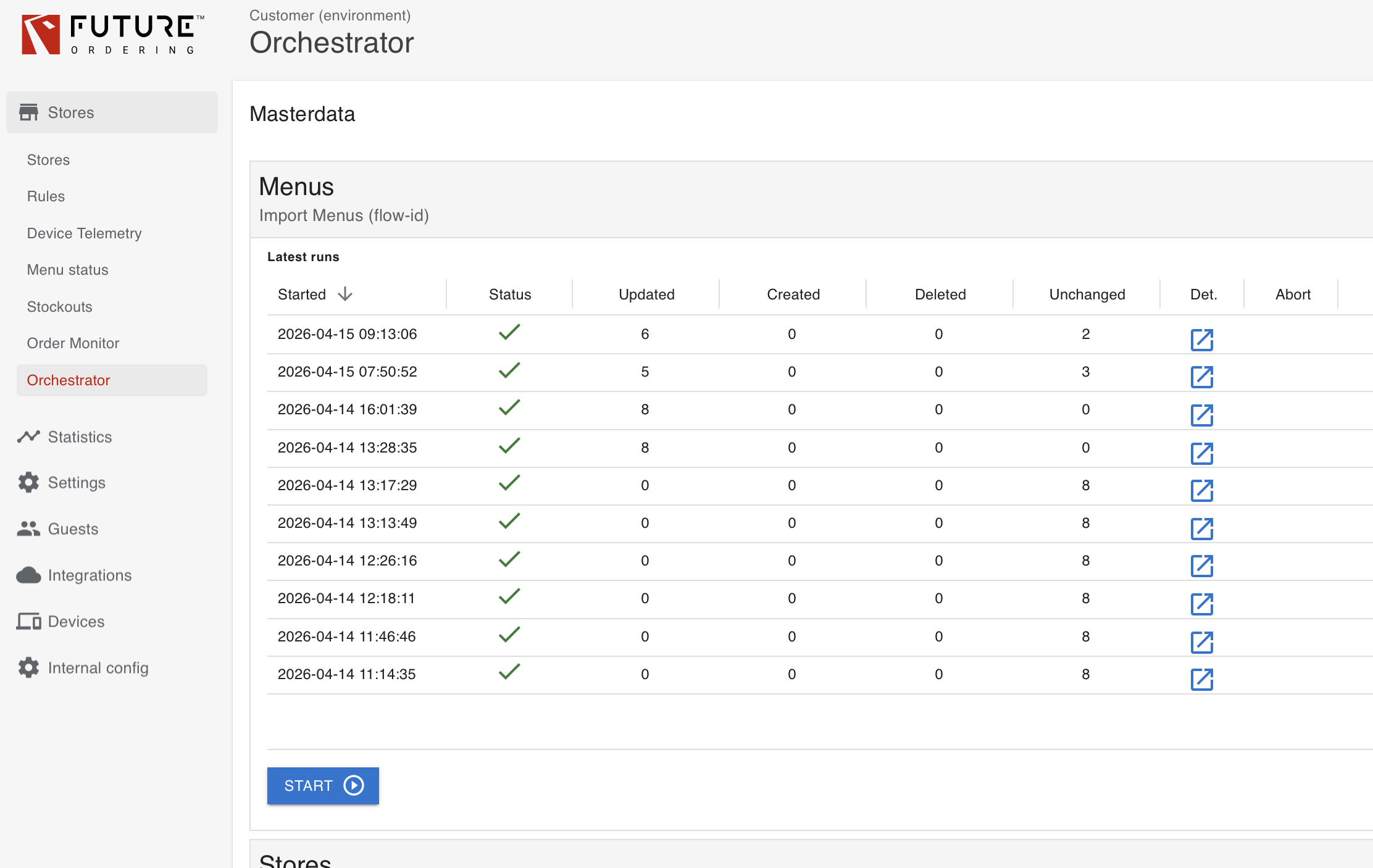Click the Guests people icon
Screen dimensions: 1373x868
tap(28, 528)
